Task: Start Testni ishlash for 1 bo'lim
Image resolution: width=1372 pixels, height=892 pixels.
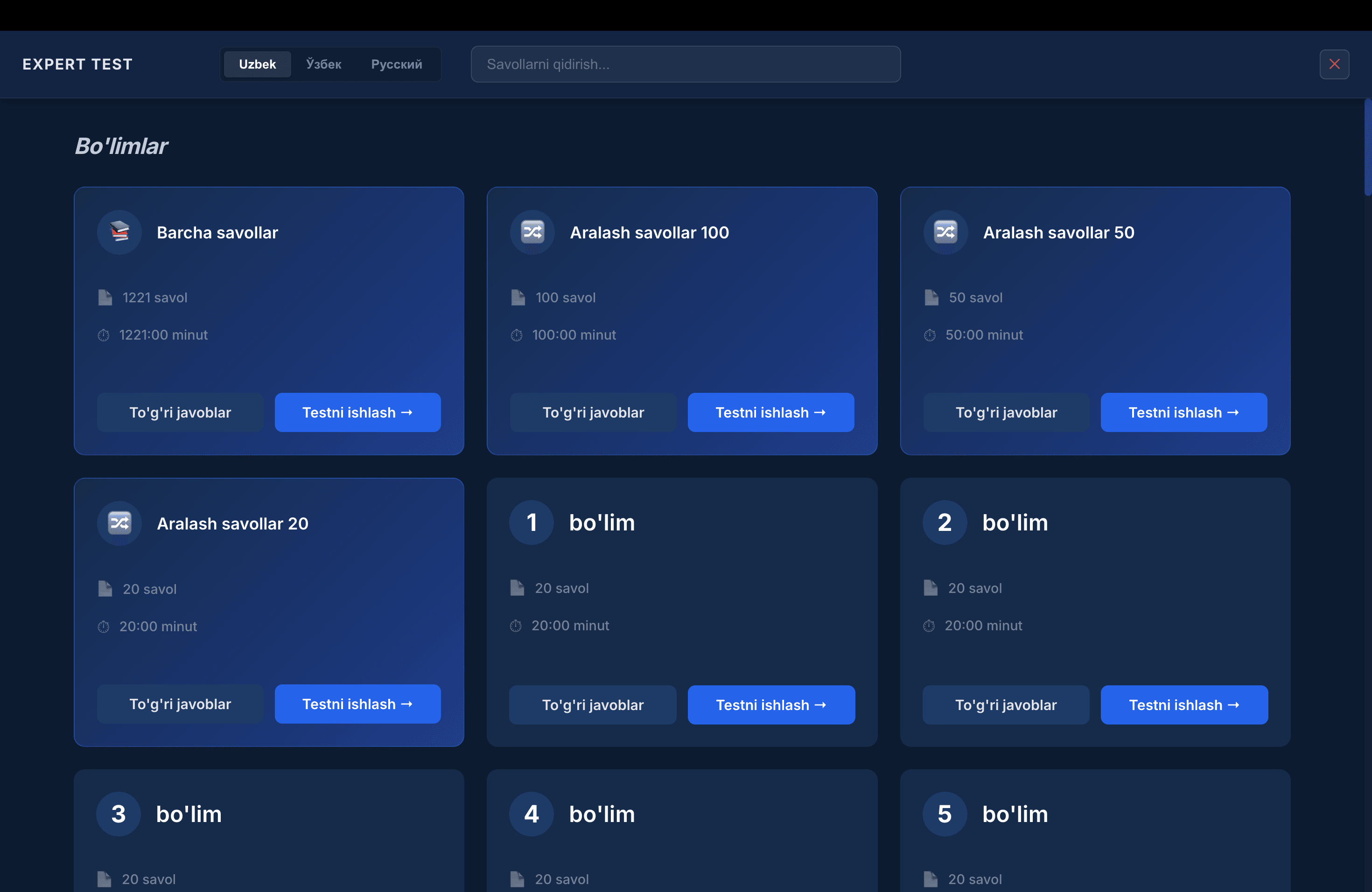Action: click(771, 705)
